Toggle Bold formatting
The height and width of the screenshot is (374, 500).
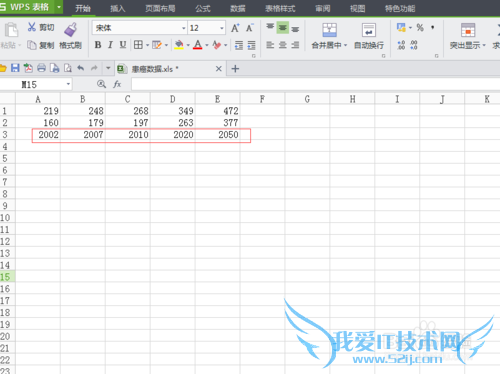[98, 45]
